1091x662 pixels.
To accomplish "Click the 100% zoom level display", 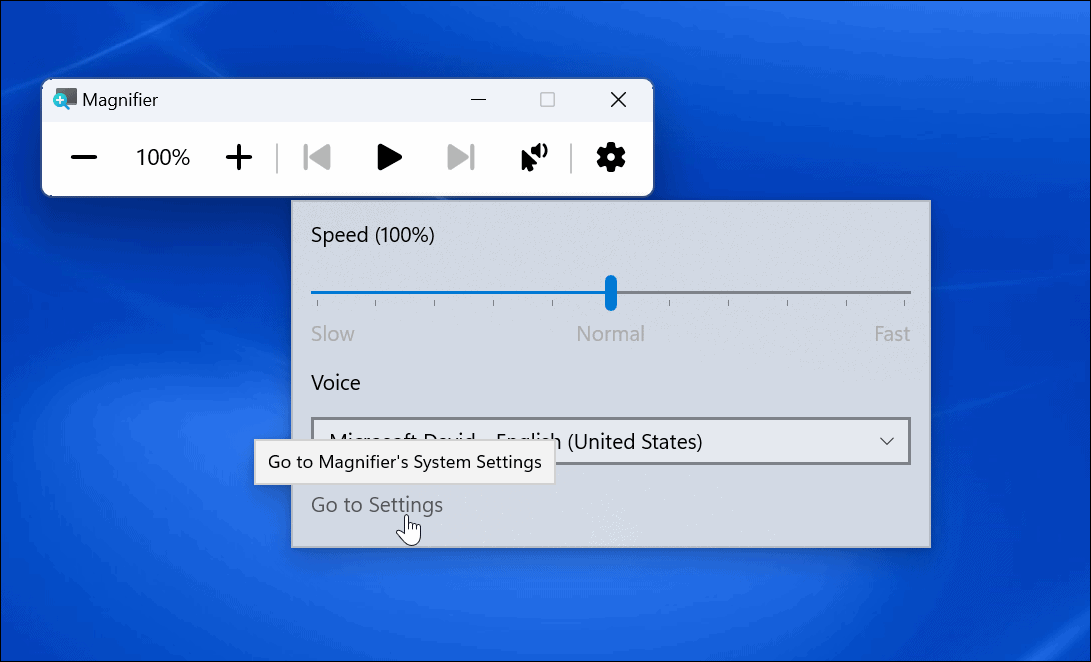I will pyautogui.click(x=161, y=157).
